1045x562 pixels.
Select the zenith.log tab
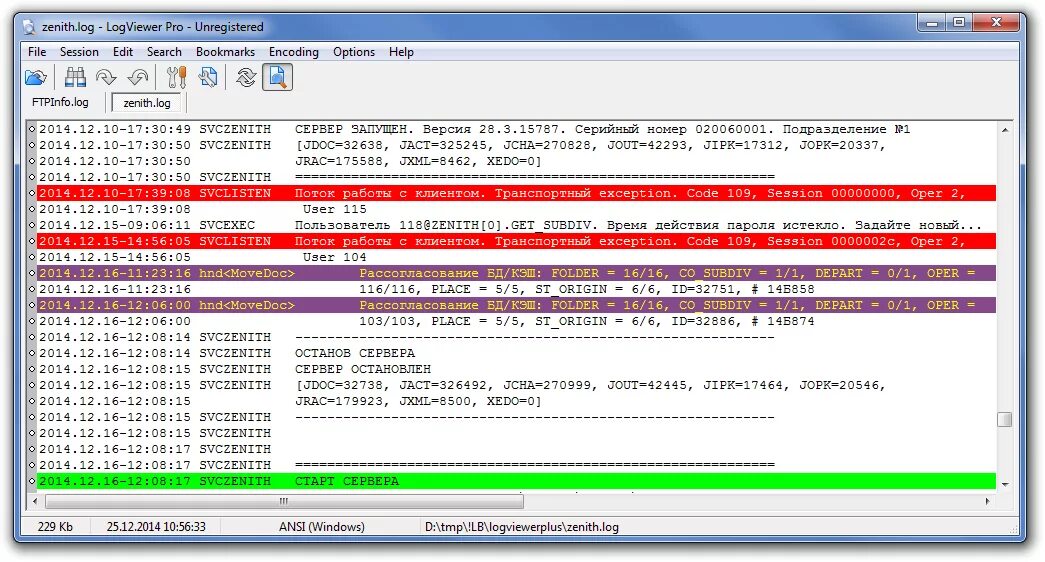click(x=147, y=103)
